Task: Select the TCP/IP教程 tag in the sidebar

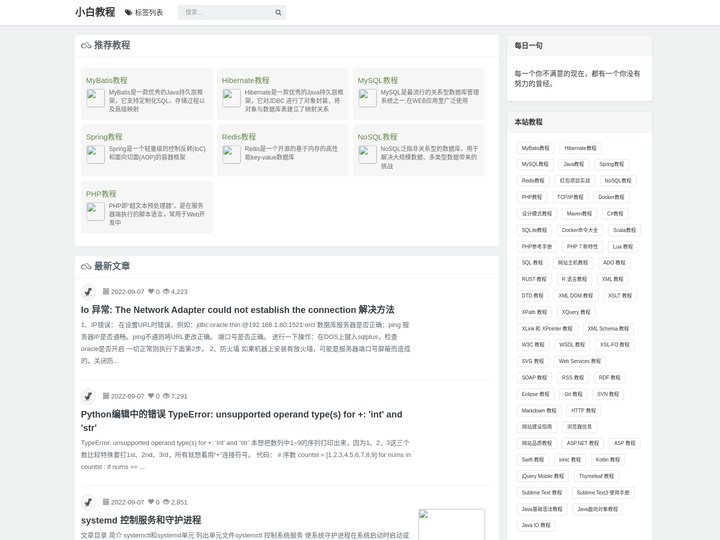Action: coord(570,197)
